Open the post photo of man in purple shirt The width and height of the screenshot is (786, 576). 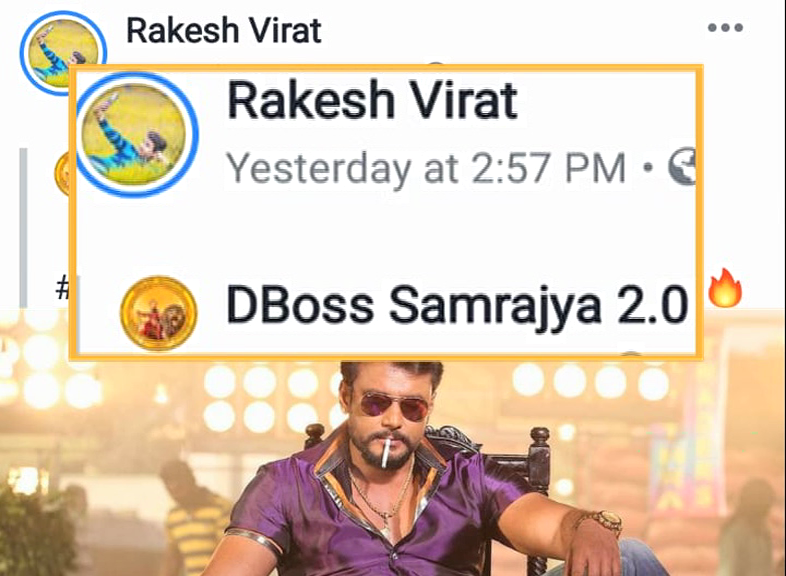click(x=393, y=466)
